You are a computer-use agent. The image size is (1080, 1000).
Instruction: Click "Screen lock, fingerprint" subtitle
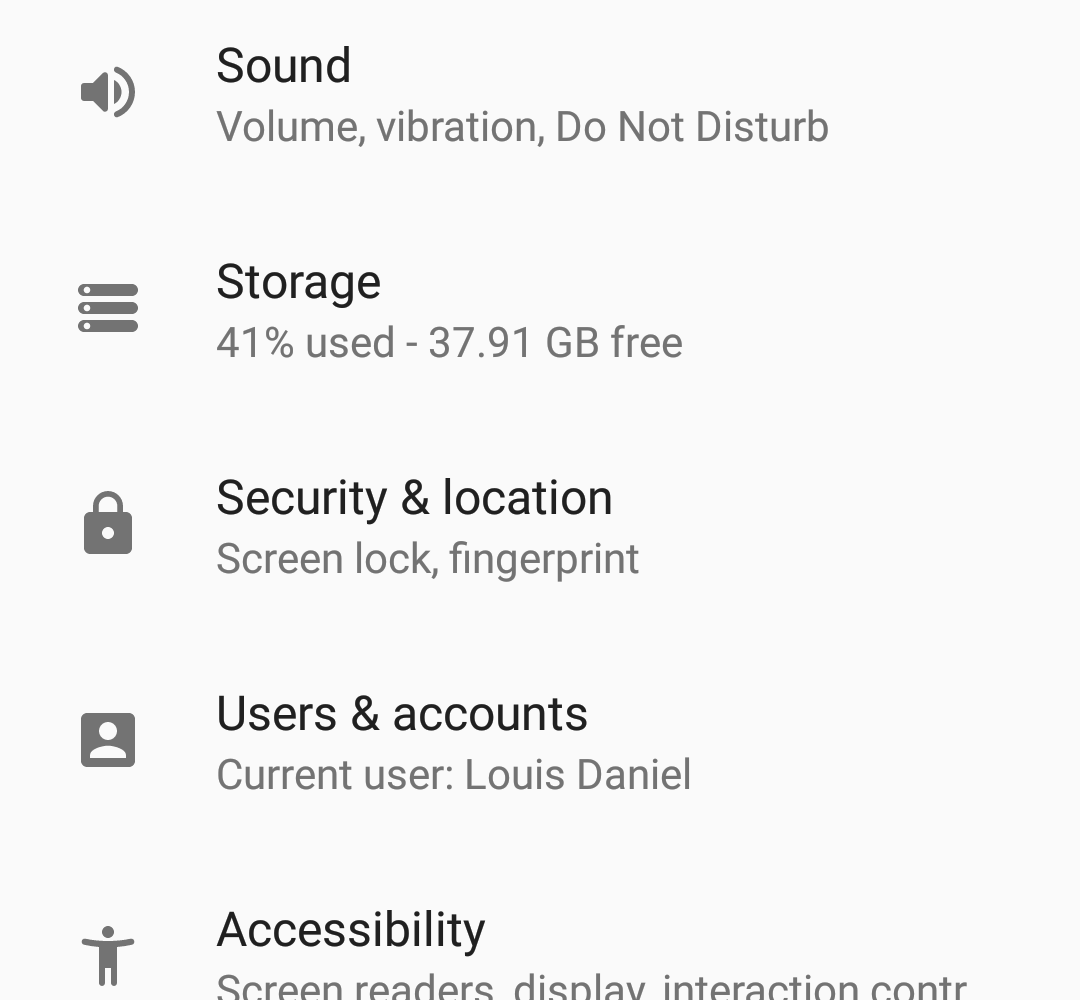427,560
